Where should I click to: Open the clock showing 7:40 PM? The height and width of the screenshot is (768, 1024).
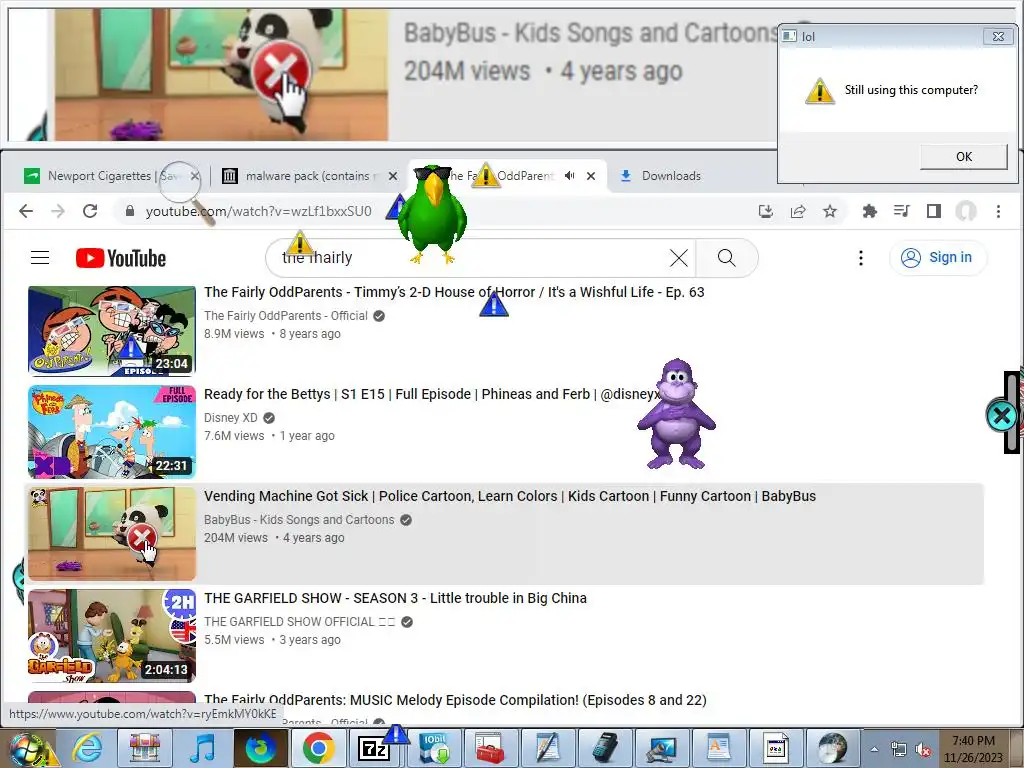pyautogui.click(x=973, y=749)
